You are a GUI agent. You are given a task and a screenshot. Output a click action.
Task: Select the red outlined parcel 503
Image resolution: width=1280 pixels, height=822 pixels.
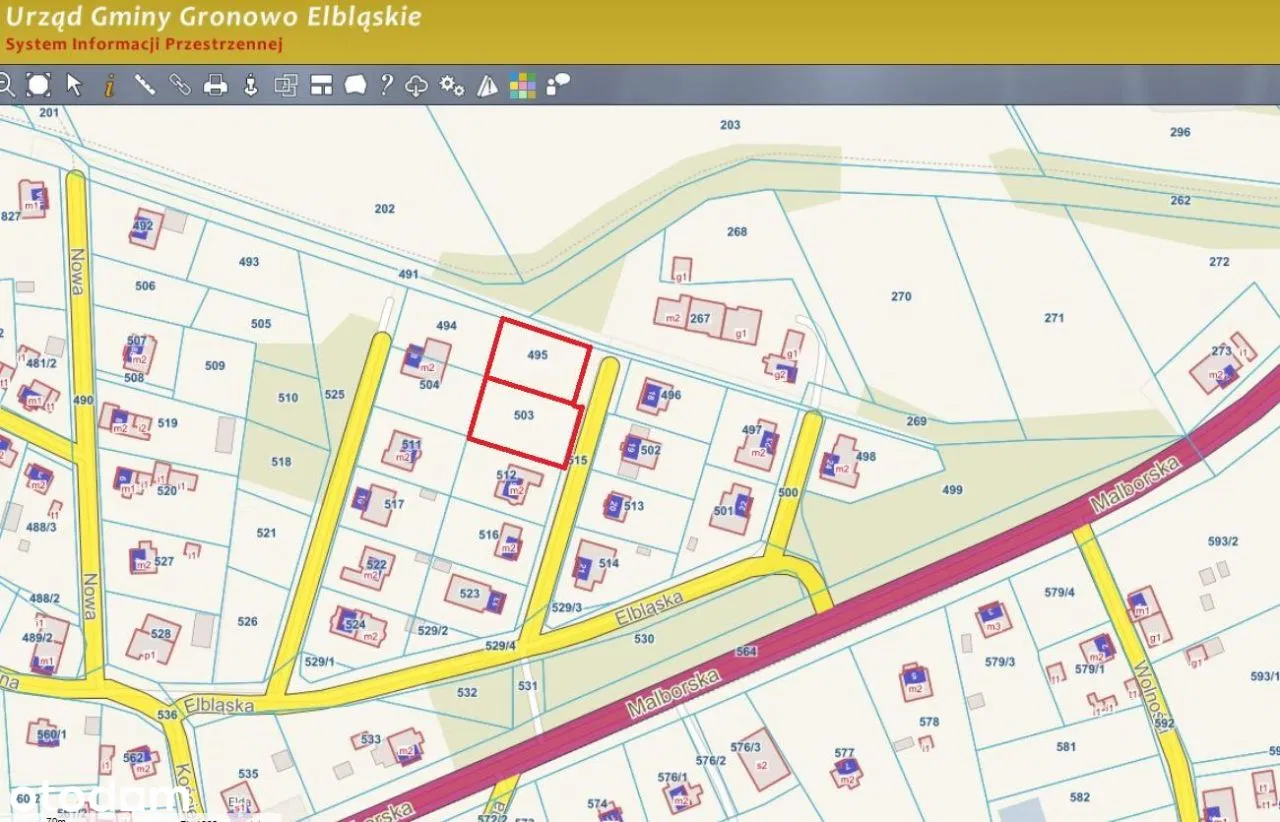[x=525, y=420]
